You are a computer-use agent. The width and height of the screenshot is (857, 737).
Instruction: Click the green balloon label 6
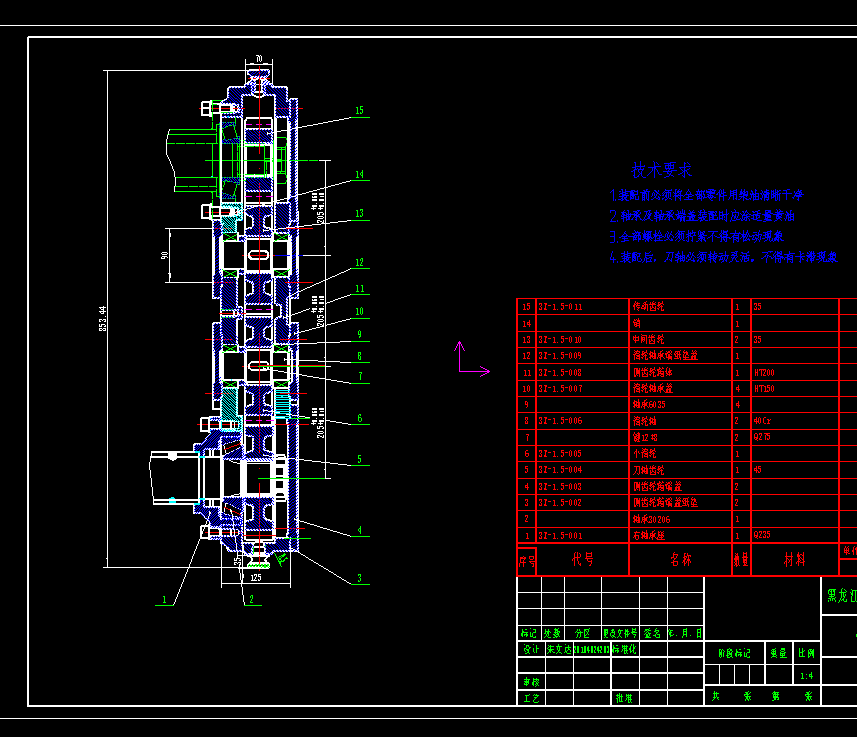[x=360, y=418]
